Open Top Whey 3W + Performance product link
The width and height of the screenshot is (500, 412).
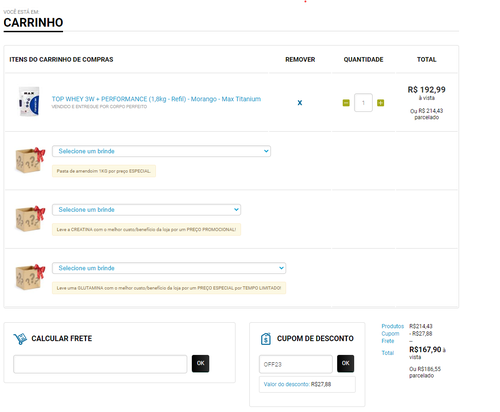(x=156, y=99)
